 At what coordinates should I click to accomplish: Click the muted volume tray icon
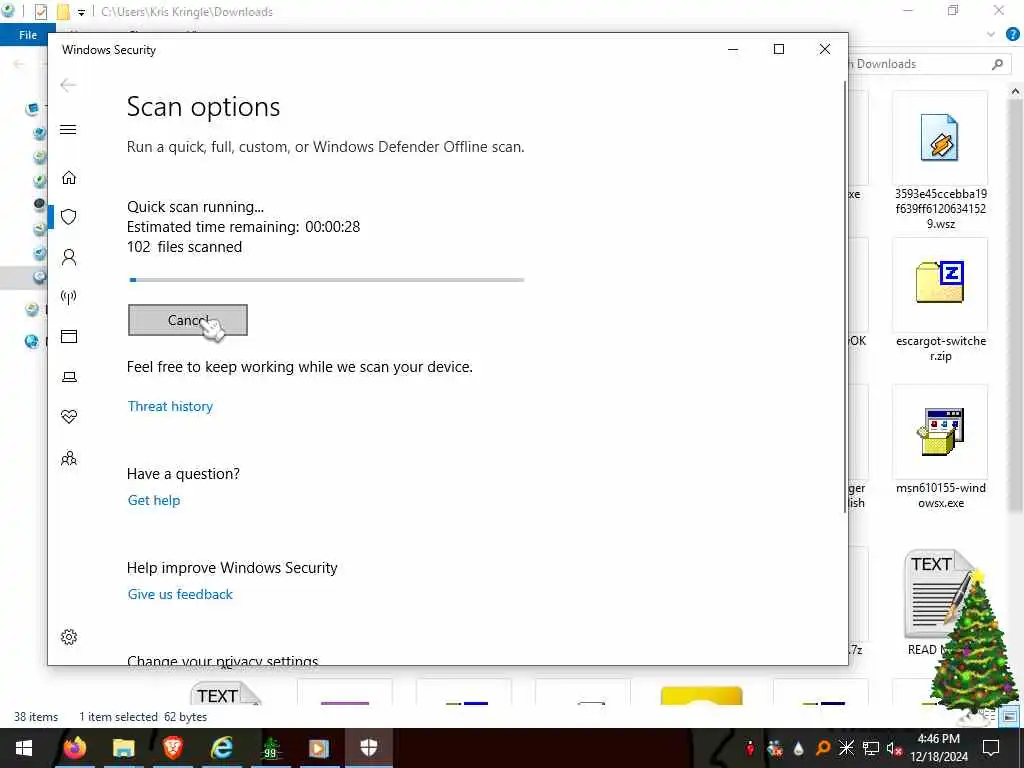click(x=895, y=748)
